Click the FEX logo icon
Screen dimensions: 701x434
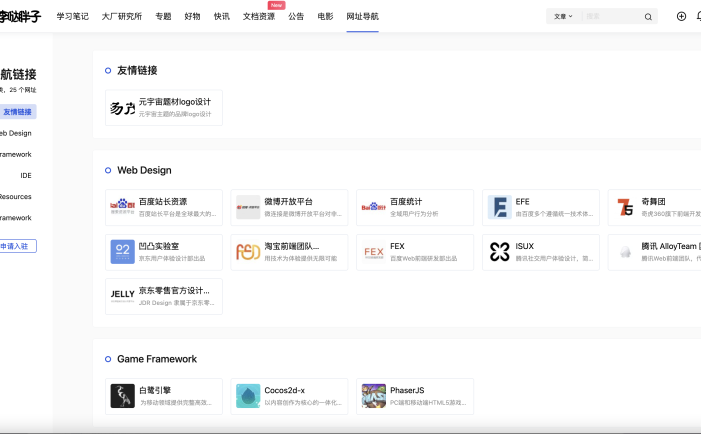[374, 252]
